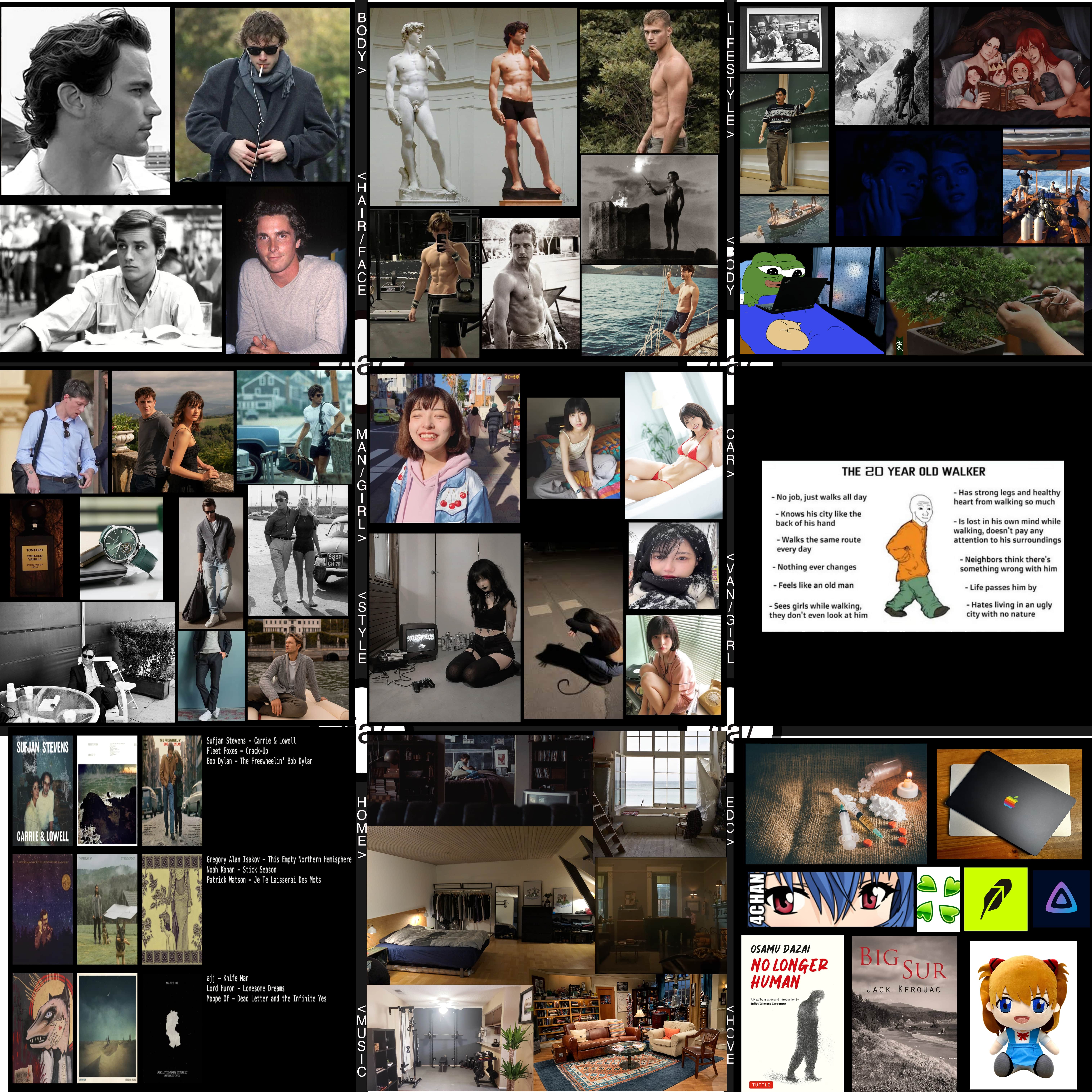Select the shirtless man in David pose

526,106
